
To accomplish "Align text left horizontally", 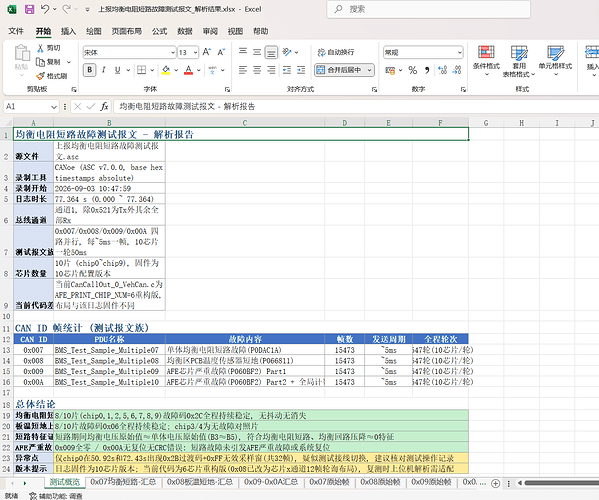I will tap(243, 70).
